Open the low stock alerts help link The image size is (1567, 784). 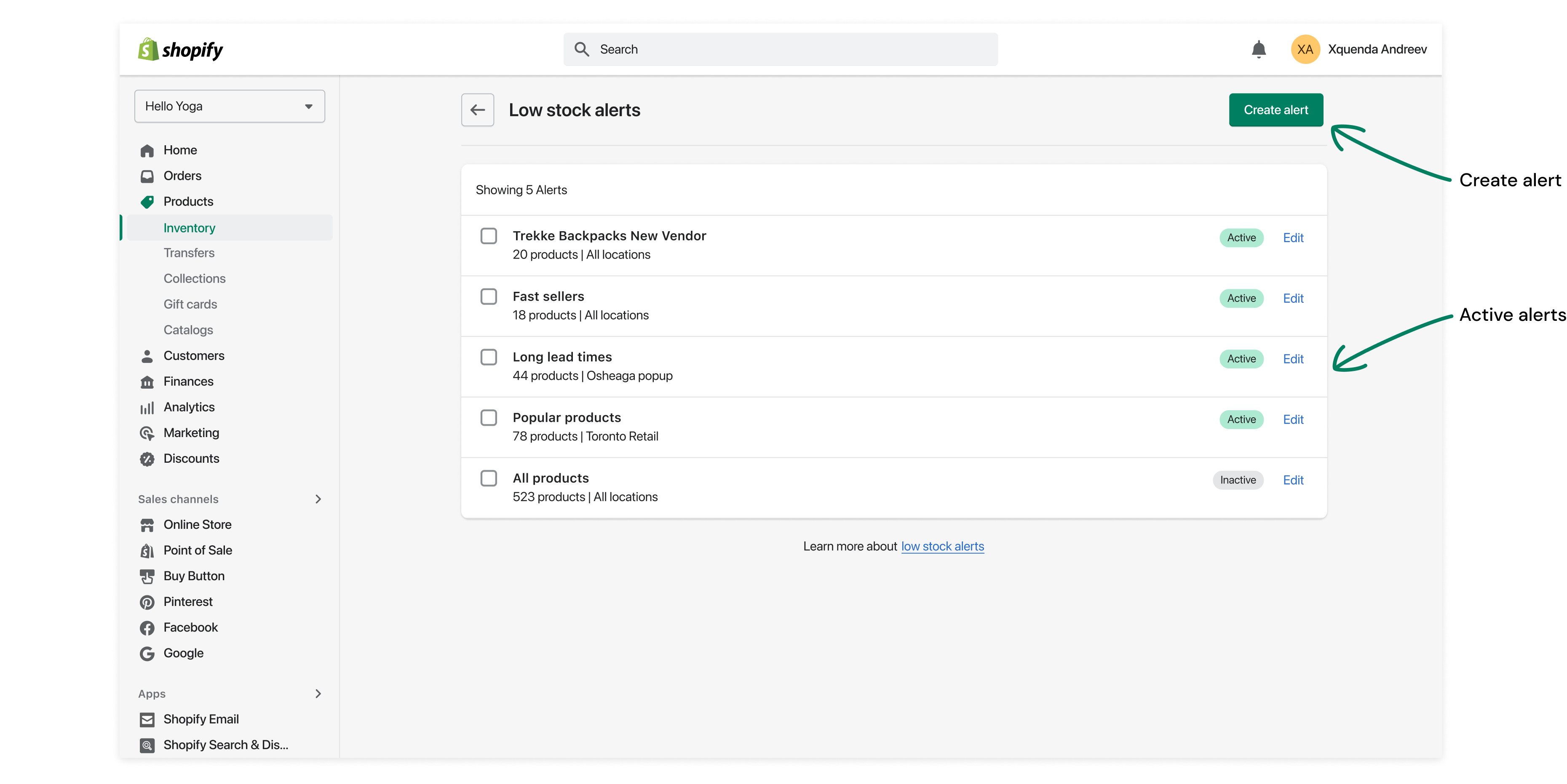pyautogui.click(x=942, y=547)
